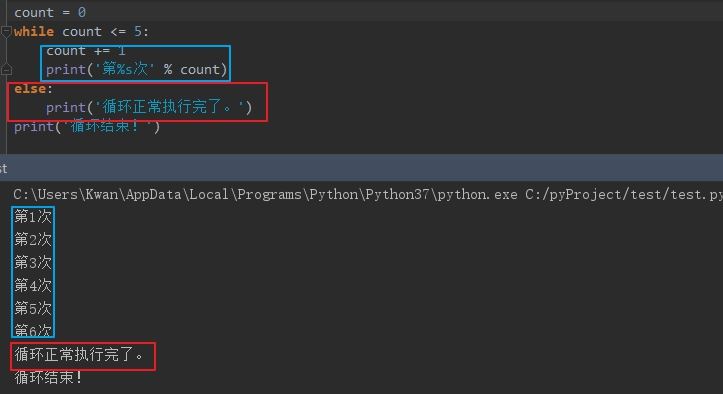
Task: Click the '第1次' console output line
Action: pyautogui.click(x=33, y=216)
